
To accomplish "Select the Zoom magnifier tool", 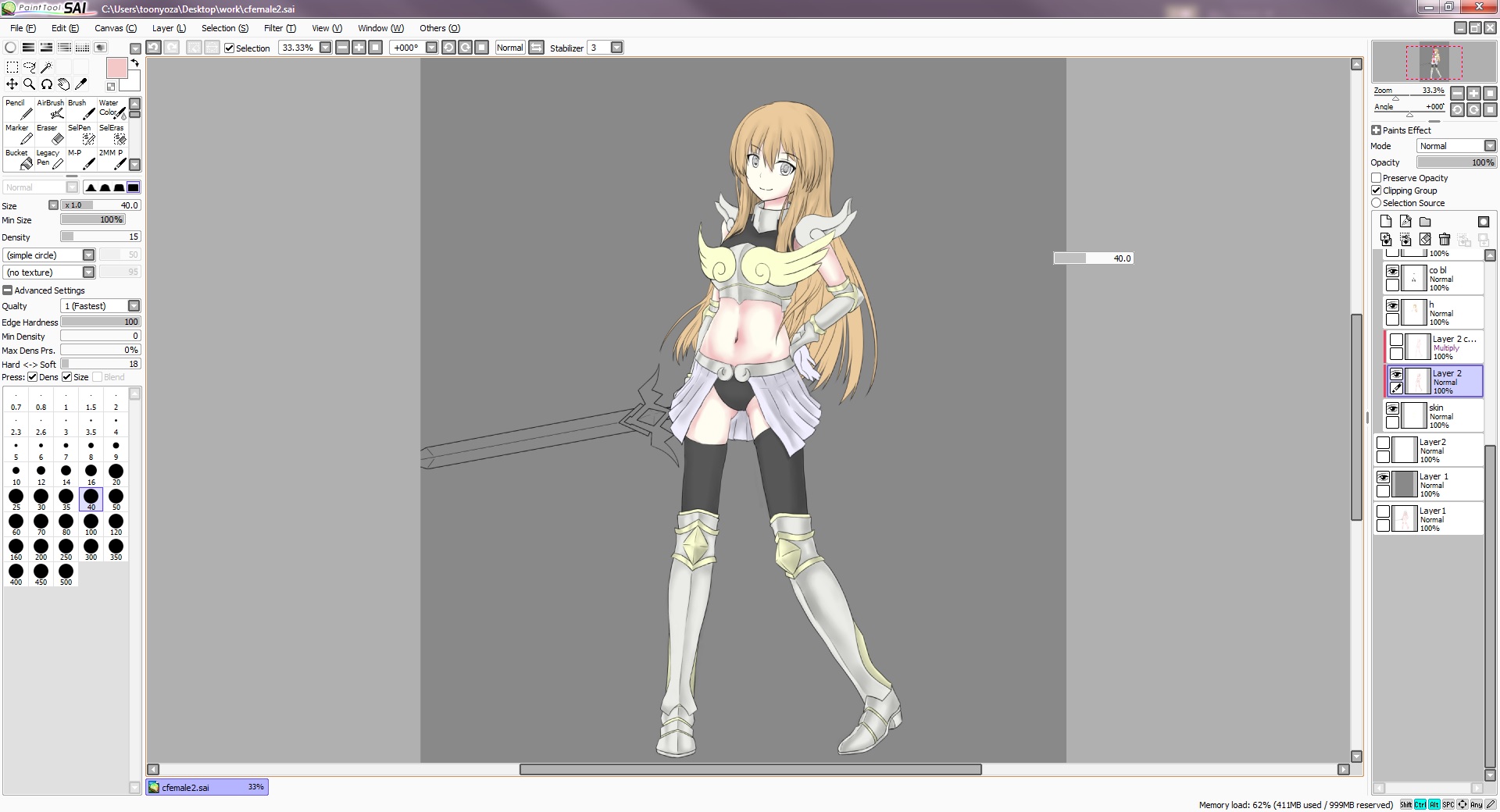I will pyautogui.click(x=30, y=84).
